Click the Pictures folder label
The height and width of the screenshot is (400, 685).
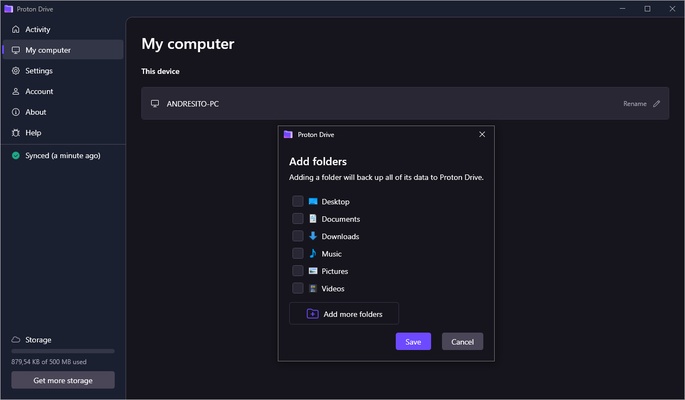335,271
